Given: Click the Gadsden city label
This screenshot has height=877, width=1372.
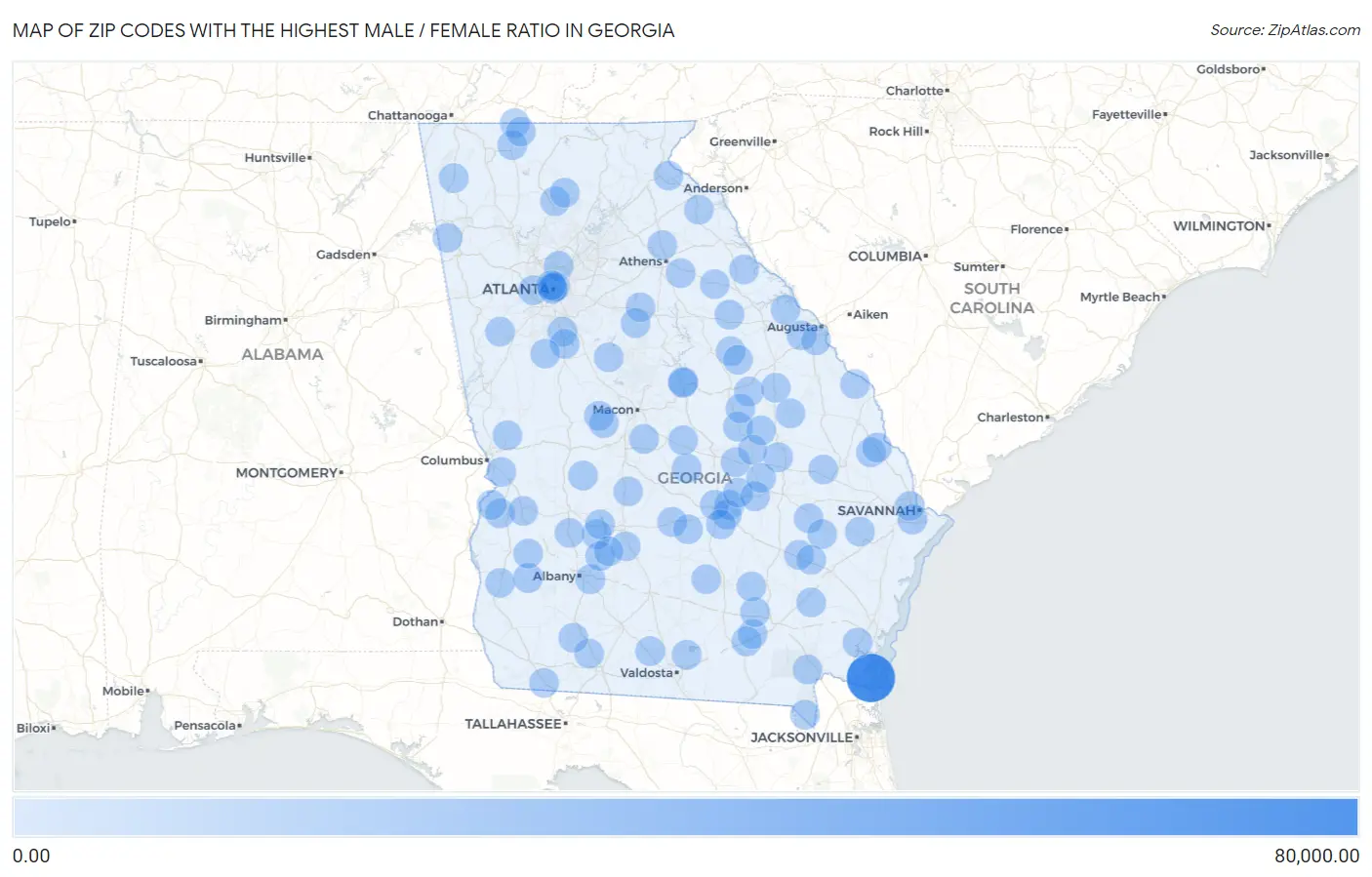Looking at the screenshot, I should point(343,256).
